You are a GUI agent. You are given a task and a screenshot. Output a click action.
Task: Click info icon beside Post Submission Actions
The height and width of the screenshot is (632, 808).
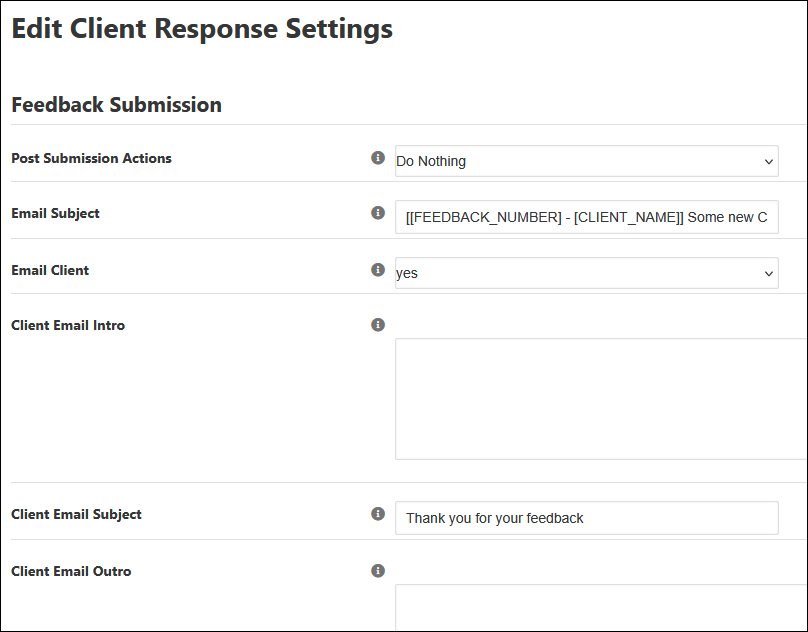pyautogui.click(x=378, y=158)
